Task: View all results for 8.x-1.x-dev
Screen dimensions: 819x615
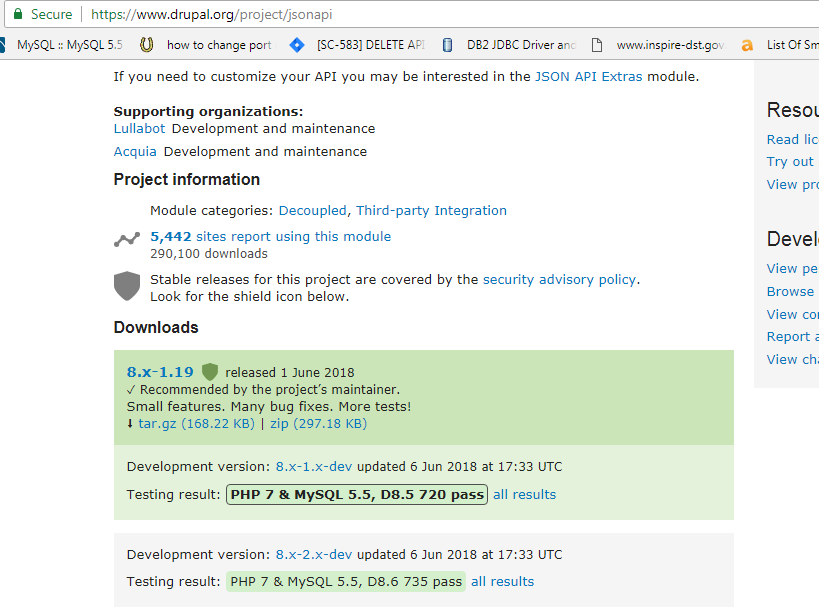Action: (524, 494)
